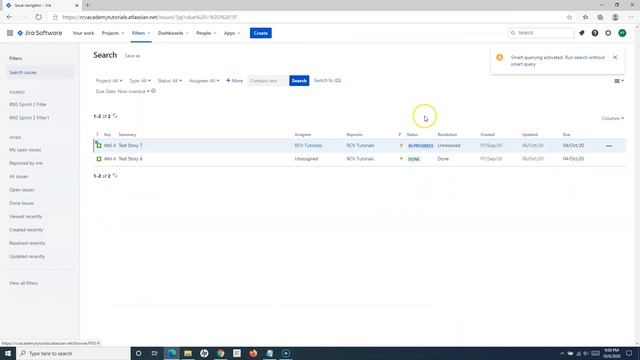Image resolution: width=640 pixels, height=360 pixels.
Task: Add the page to favorites with the star icon
Action: coord(569,17)
